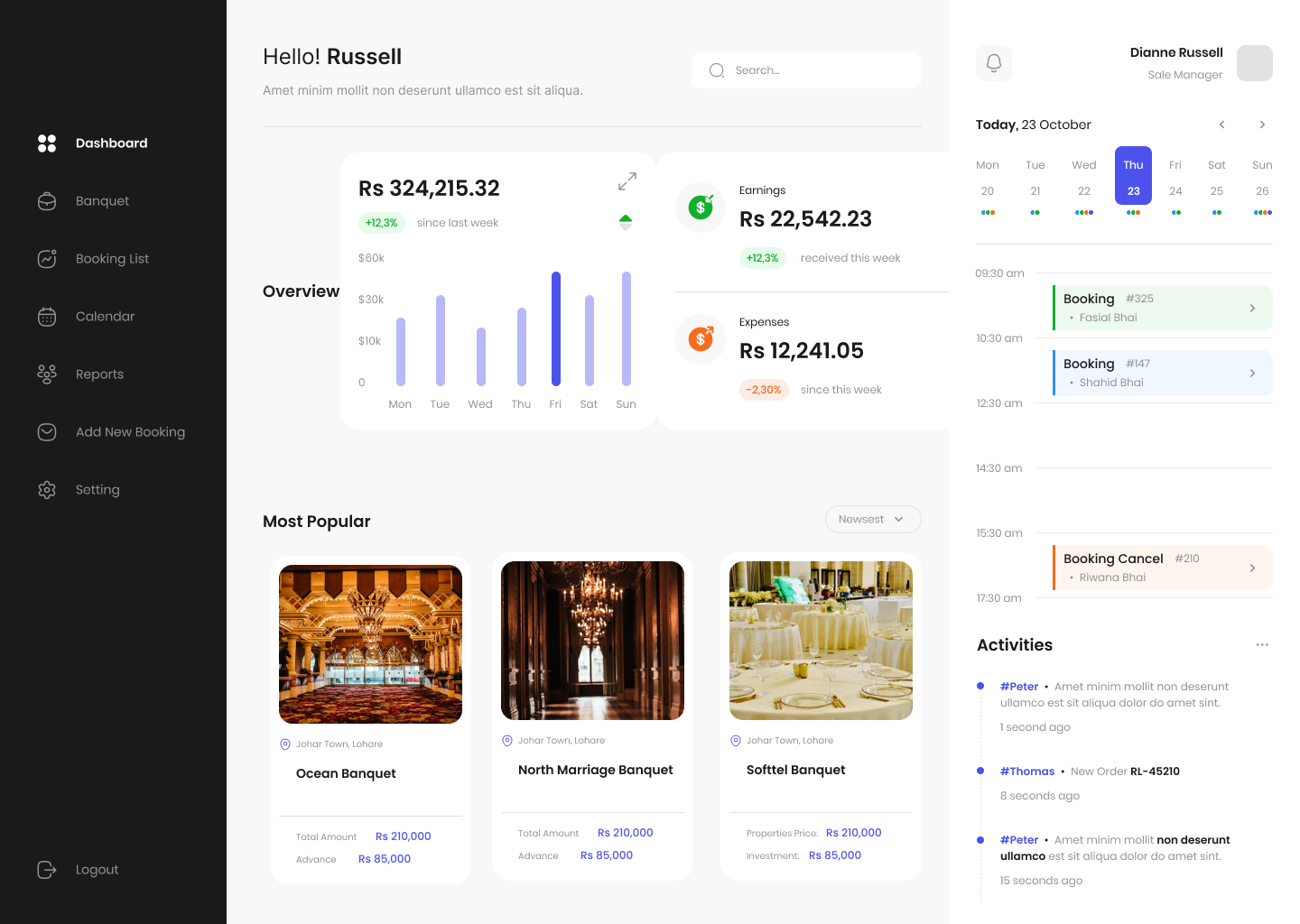Click the first #Peter activity link
1300x924 pixels.
point(1018,687)
